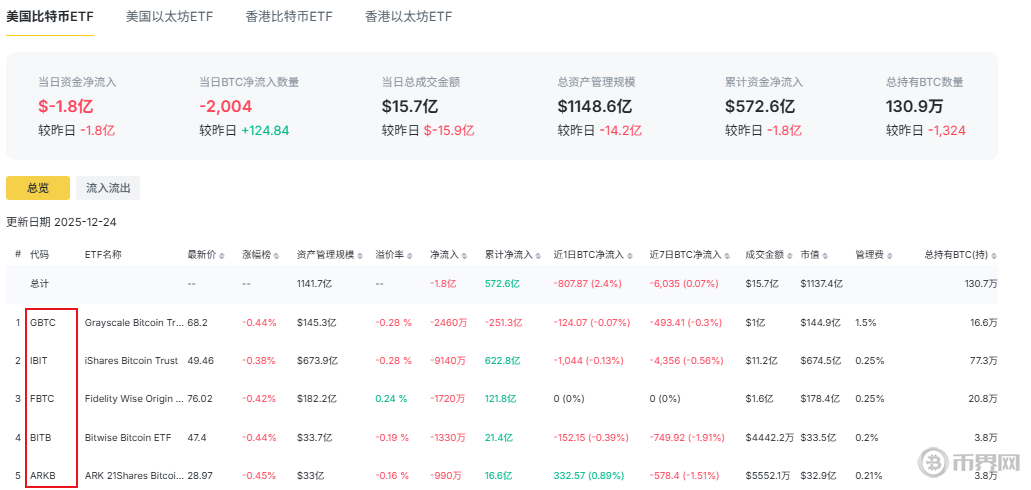Viewport: 1031px width, 490px height.
Task: Click sort arrows next to 成交金额
Action: (x=790, y=255)
